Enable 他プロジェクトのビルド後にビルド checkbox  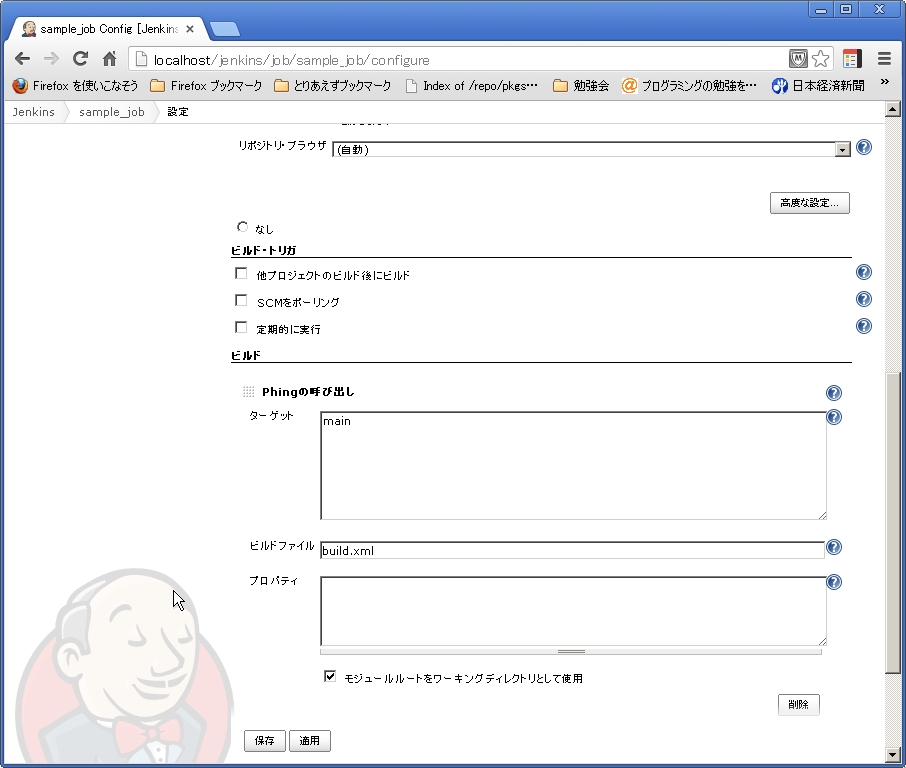[x=241, y=273]
